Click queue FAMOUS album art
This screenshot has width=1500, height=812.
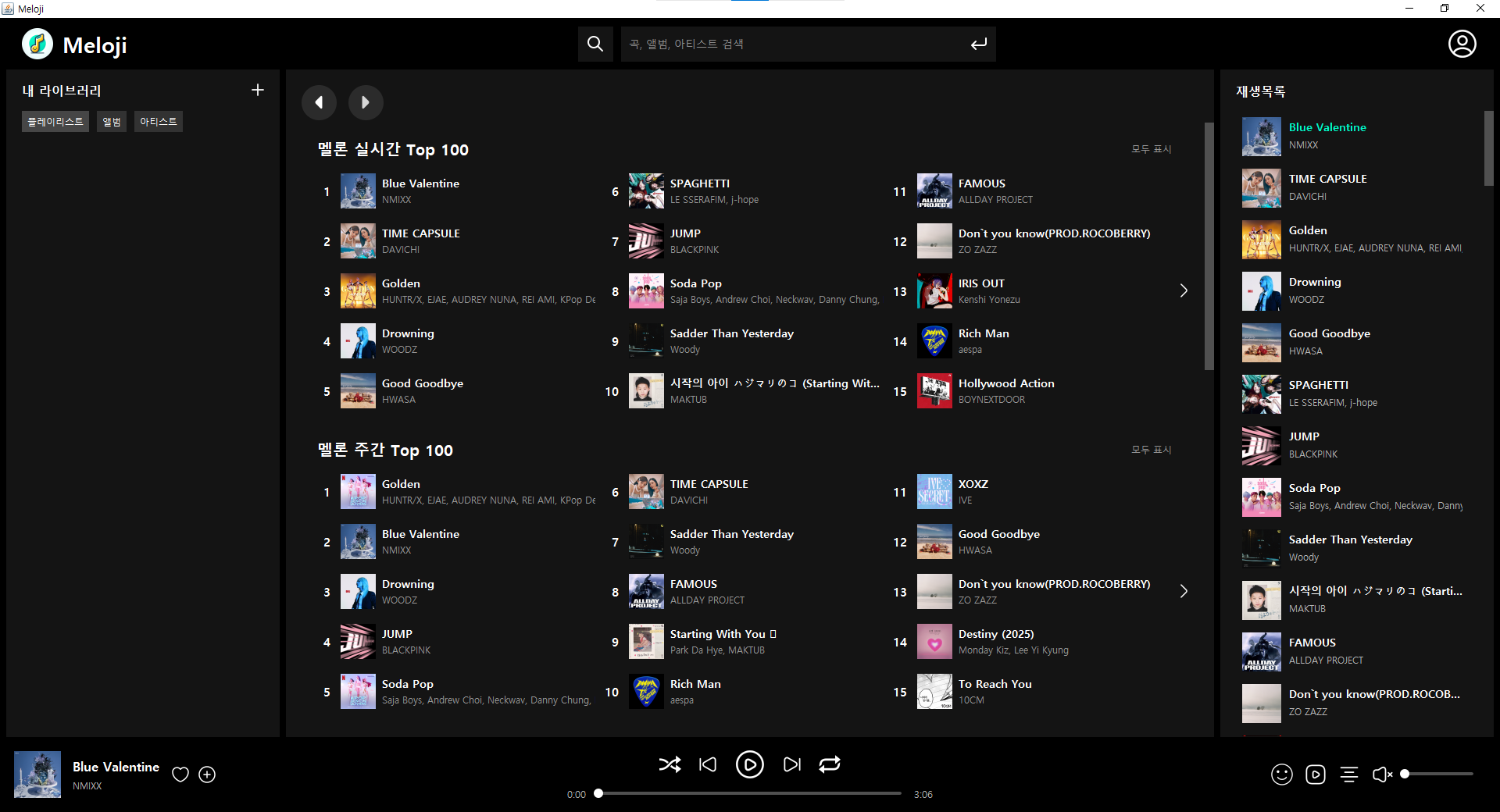[x=1262, y=652]
